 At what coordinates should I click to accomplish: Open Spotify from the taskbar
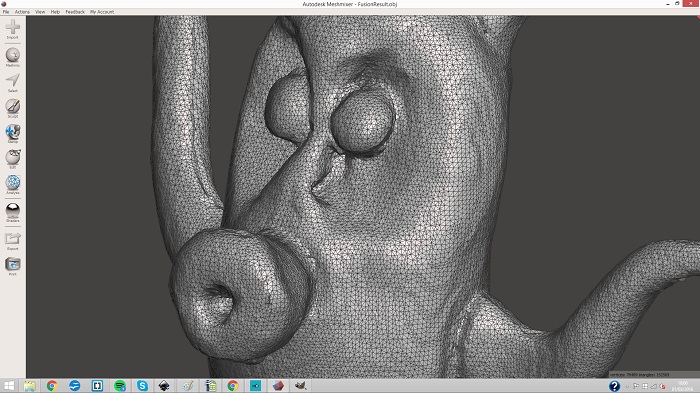[x=120, y=386]
